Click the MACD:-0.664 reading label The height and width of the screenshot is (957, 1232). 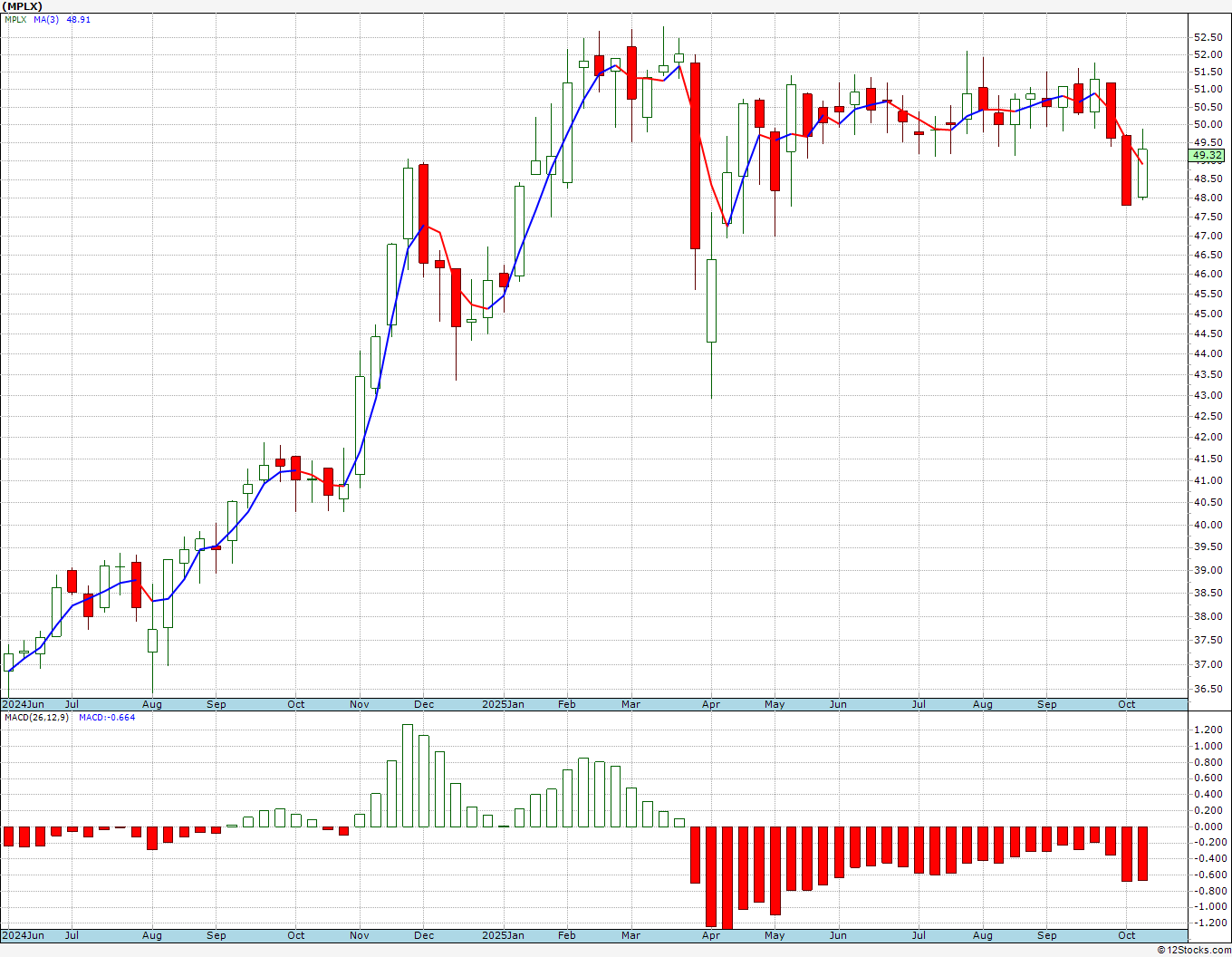[x=107, y=717]
